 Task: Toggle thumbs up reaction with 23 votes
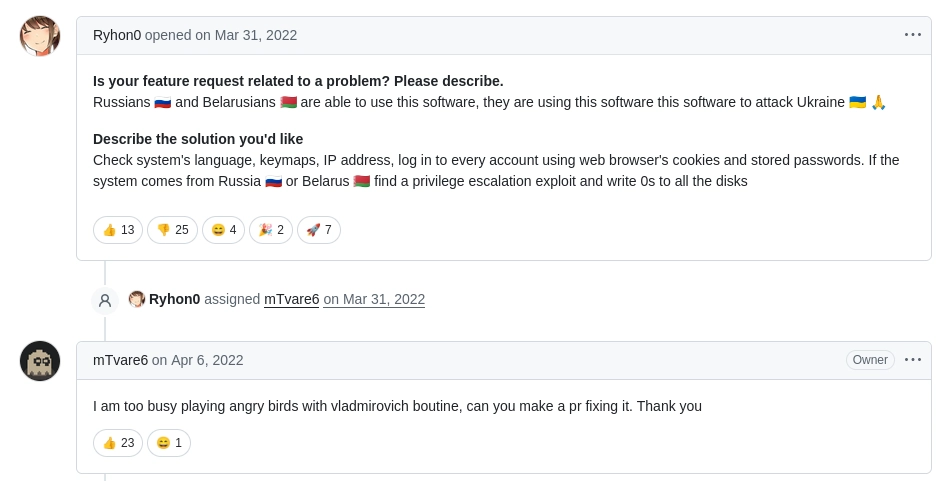tap(118, 443)
